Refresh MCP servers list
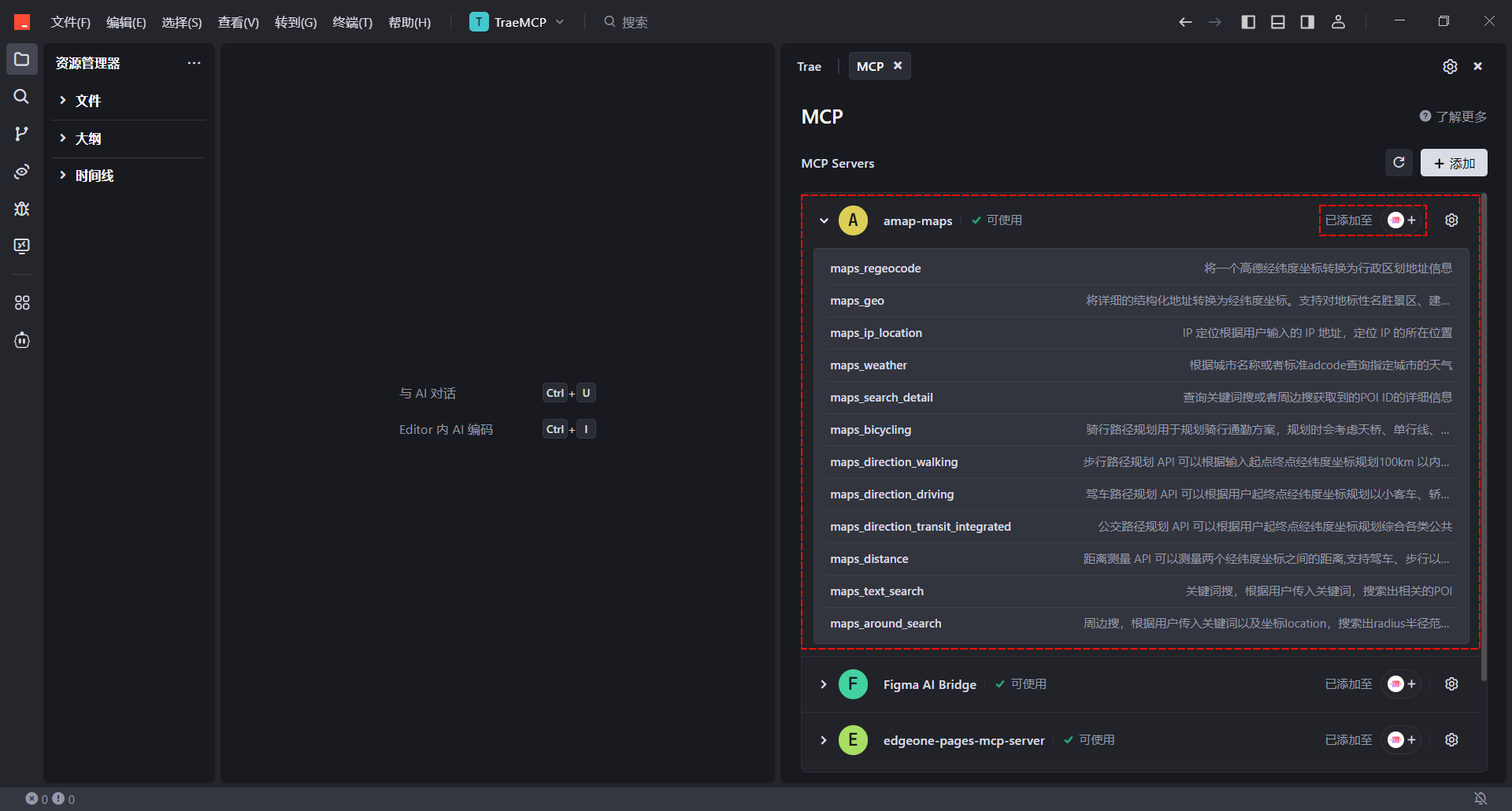1512x811 pixels. tap(1399, 162)
